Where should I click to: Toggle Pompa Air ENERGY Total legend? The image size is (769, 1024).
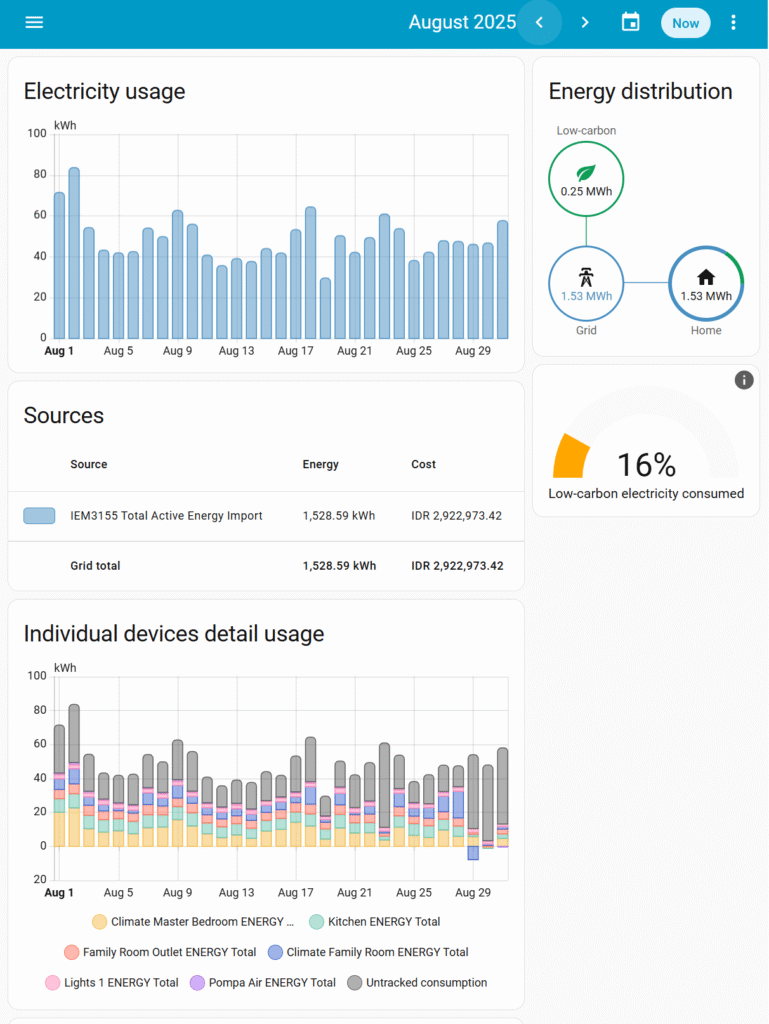pos(263,983)
